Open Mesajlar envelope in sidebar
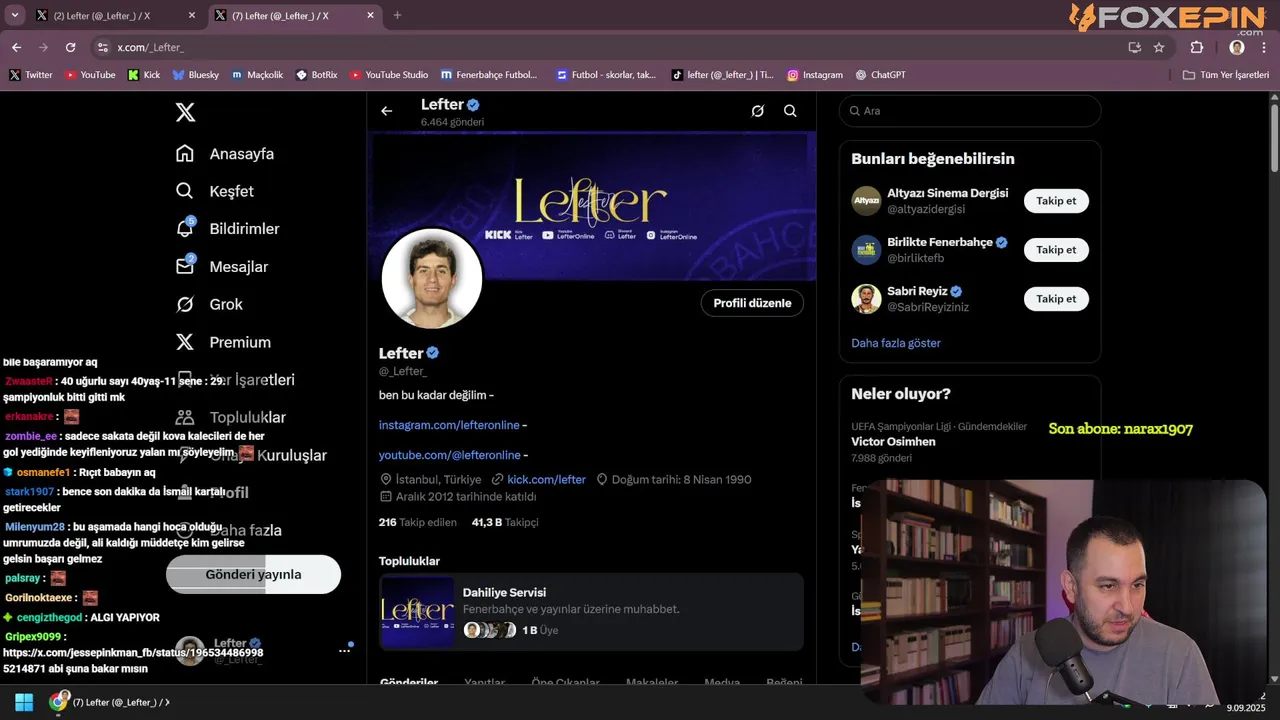 pos(185,266)
